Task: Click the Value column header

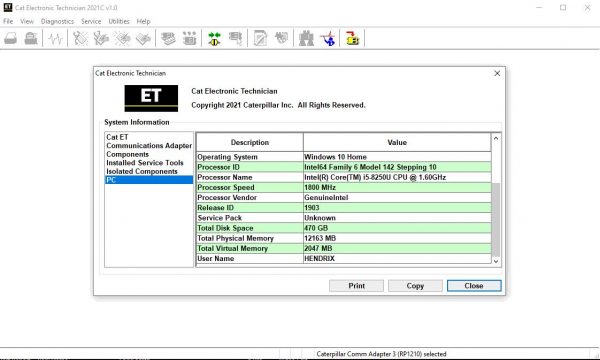Action: [397, 142]
